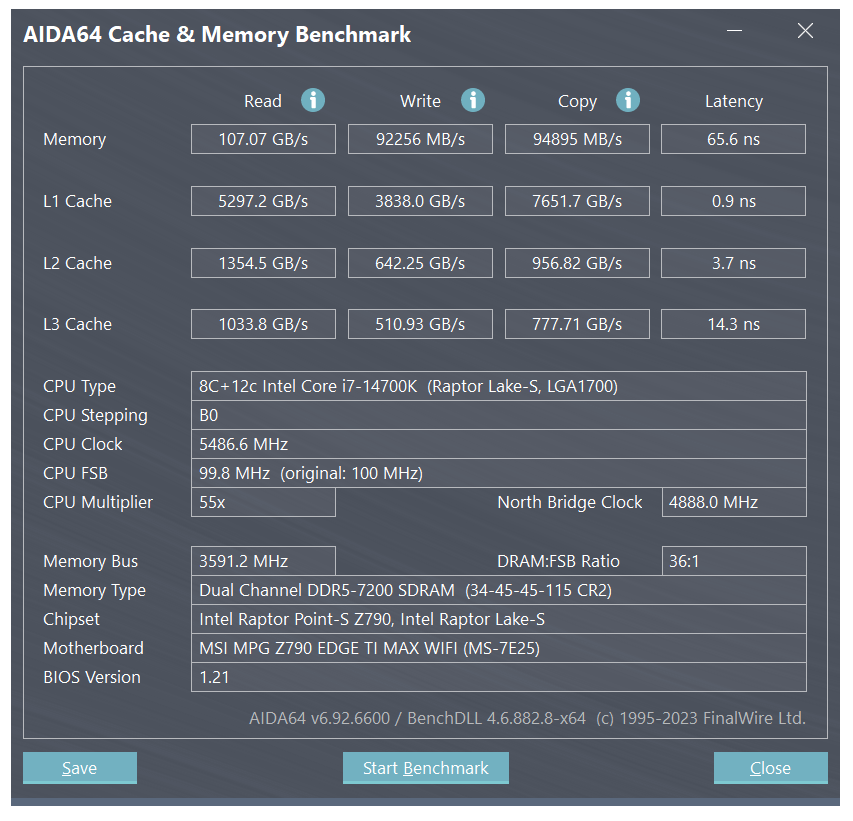The height and width of the screenshot is (821, 853).
Task: Select L1 Cache latency 0.9 ns
Action: pos(733,201)
